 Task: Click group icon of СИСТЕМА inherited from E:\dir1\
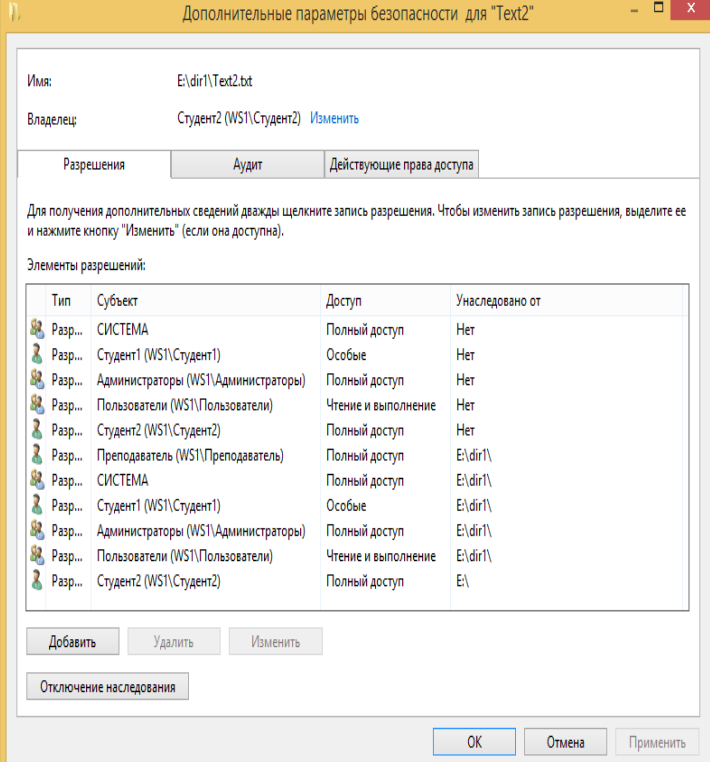(37, 480)
